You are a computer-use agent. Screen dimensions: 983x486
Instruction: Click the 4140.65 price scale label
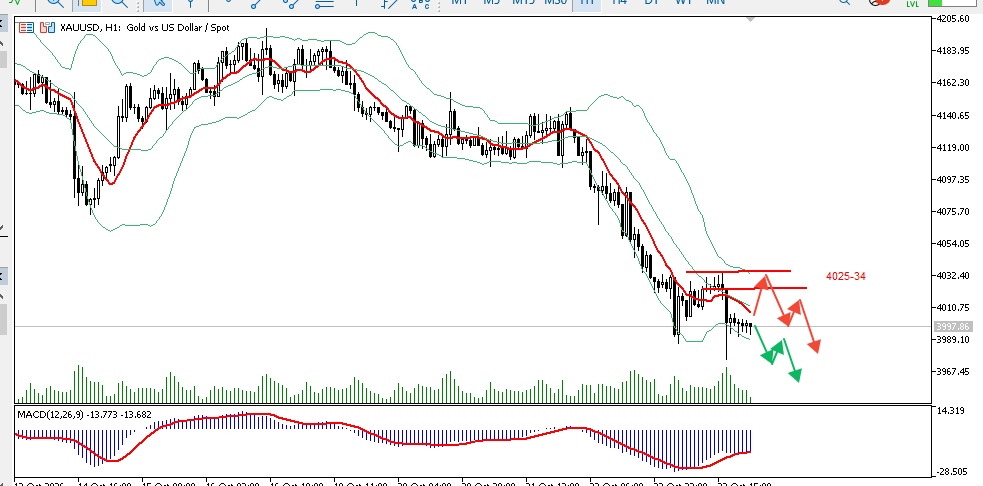[954, 115]
